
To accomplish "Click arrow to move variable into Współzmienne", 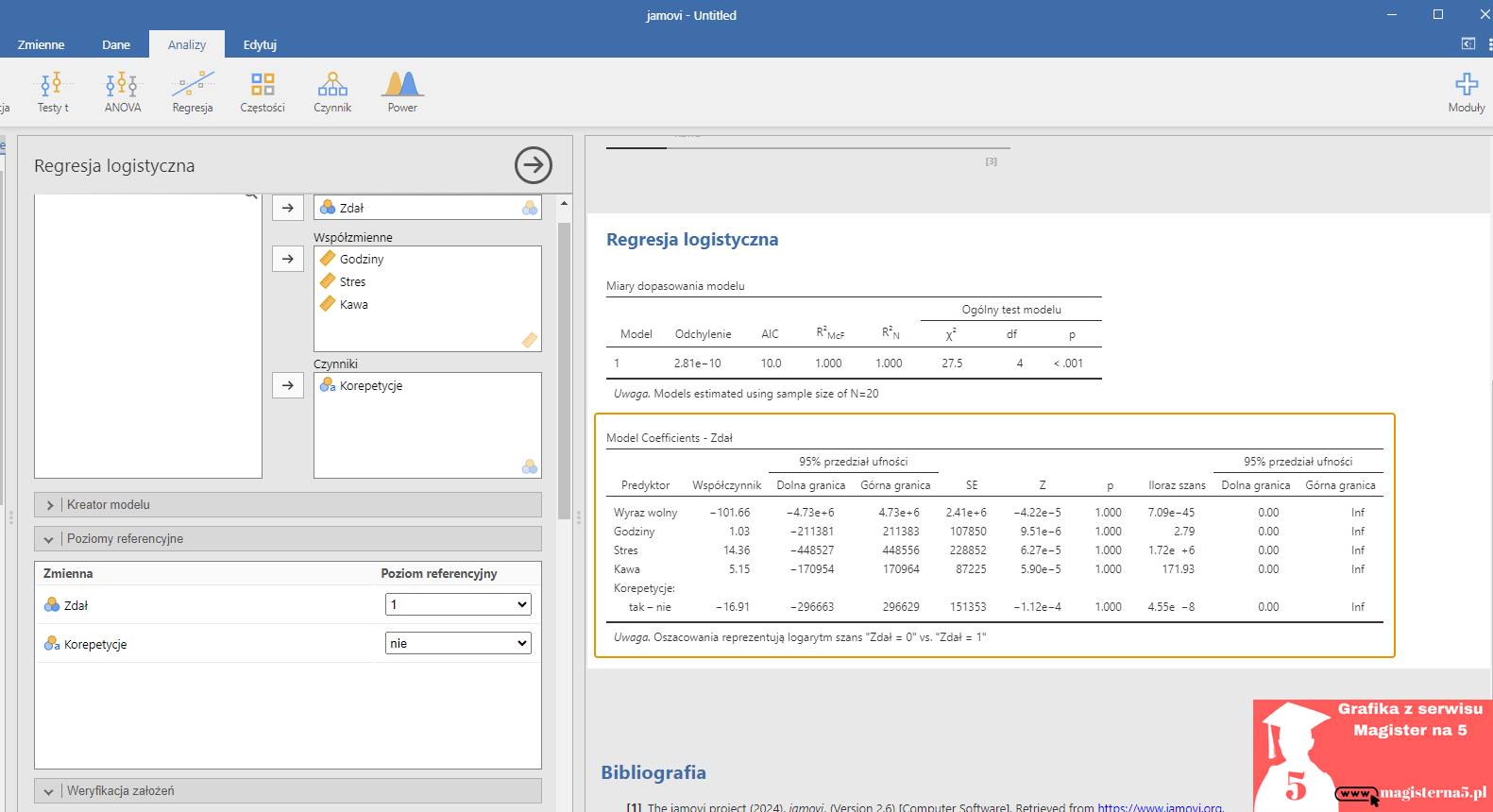I will [x=288, y=259].
